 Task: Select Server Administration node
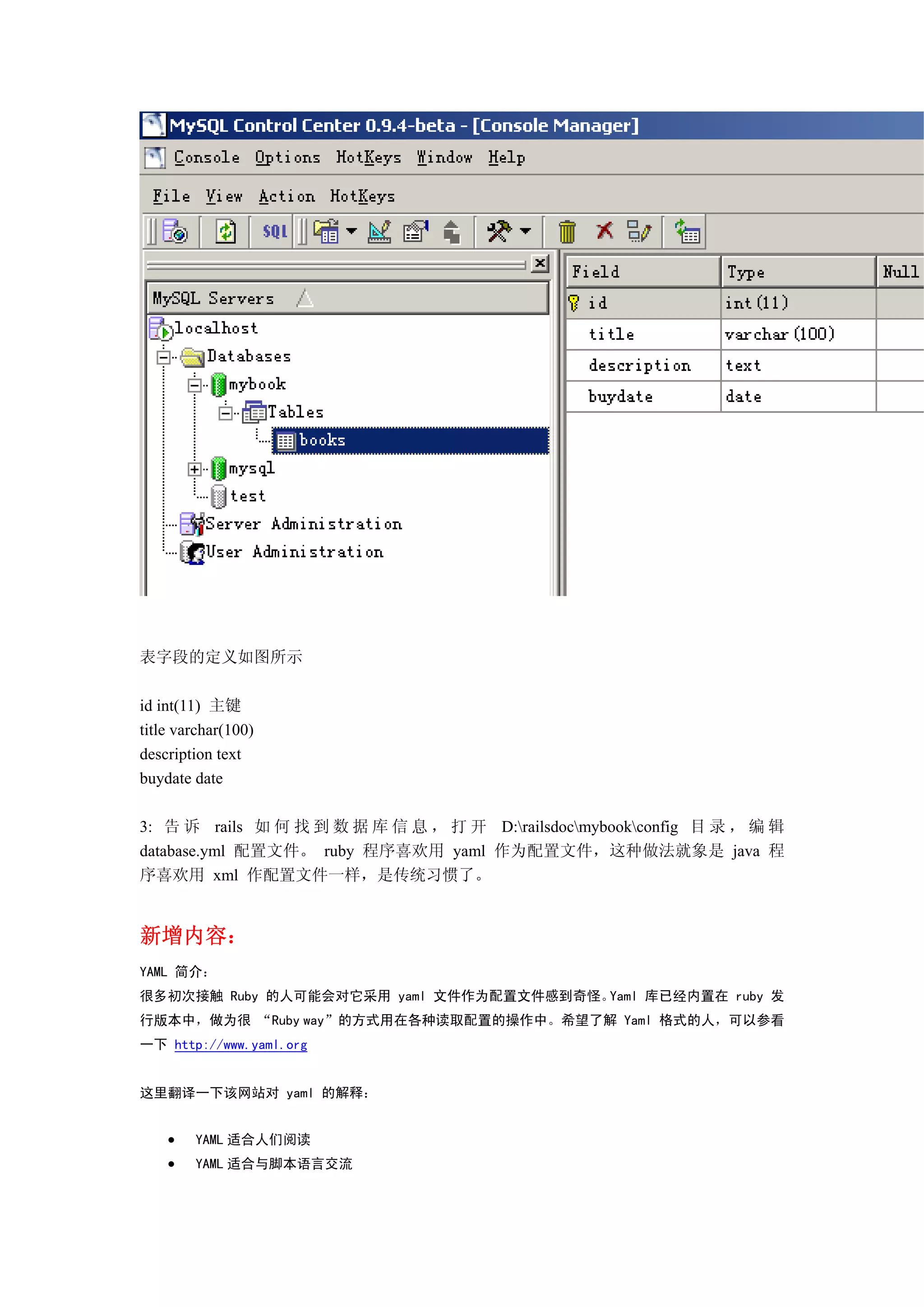304,524
